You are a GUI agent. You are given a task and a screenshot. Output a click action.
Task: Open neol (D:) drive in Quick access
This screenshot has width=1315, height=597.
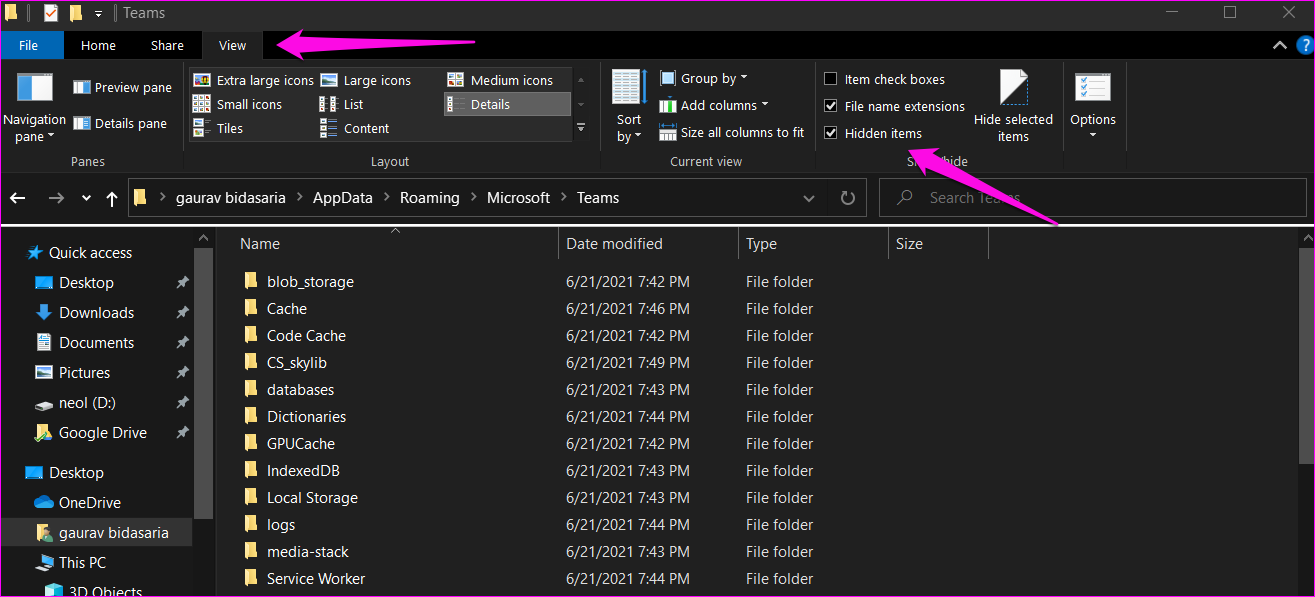(75, 403)
